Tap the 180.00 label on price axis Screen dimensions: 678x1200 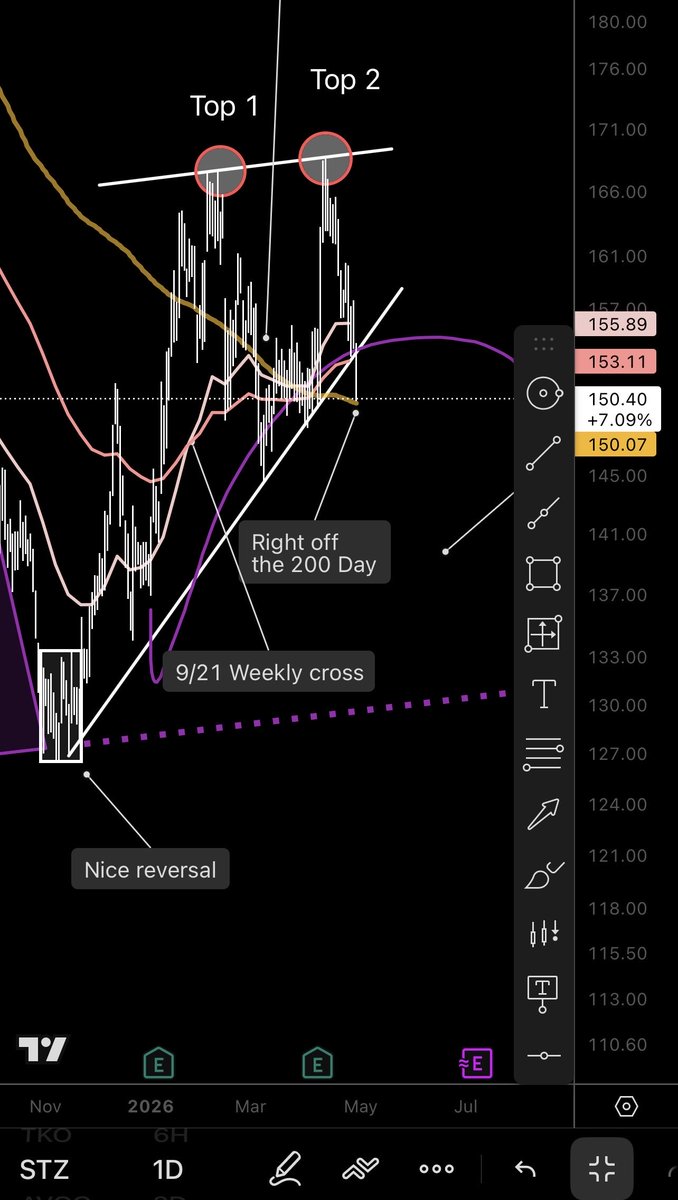(617, 22)
